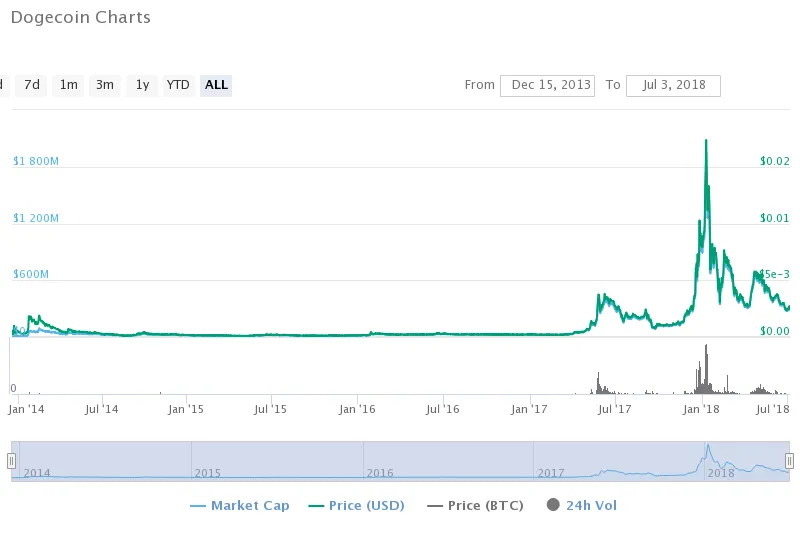This screenshot has height=550, width=800.
Task: Click the Jan '15 axis label
Action: (186, 409)
